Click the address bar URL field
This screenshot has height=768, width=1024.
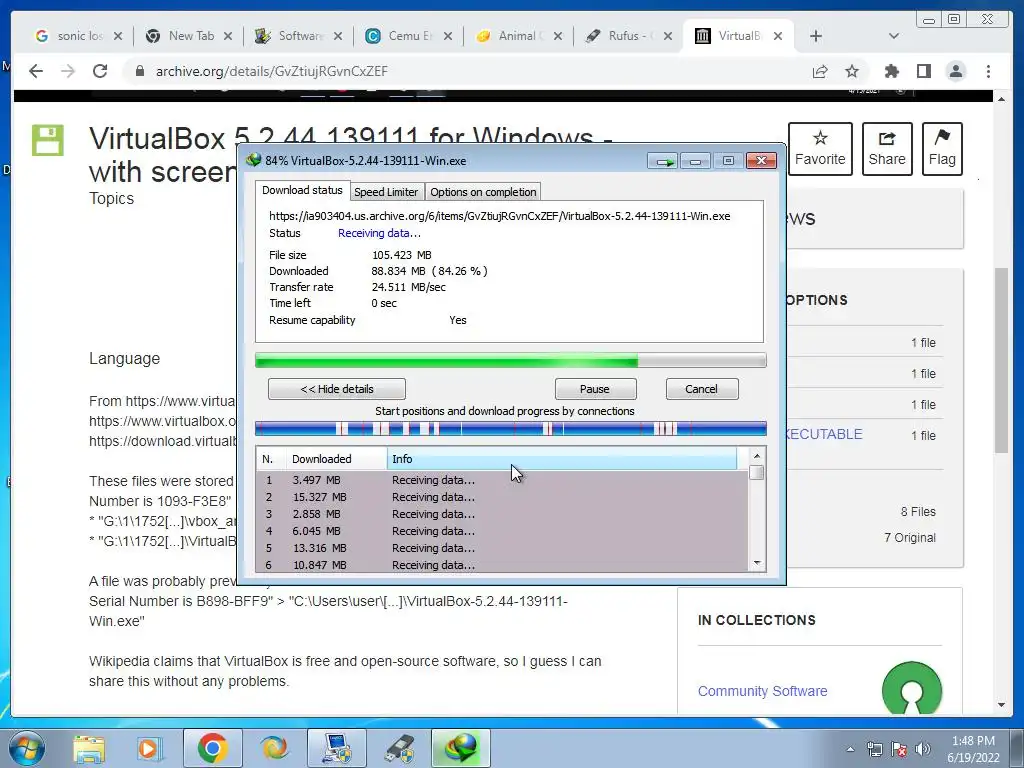point(470,71)
